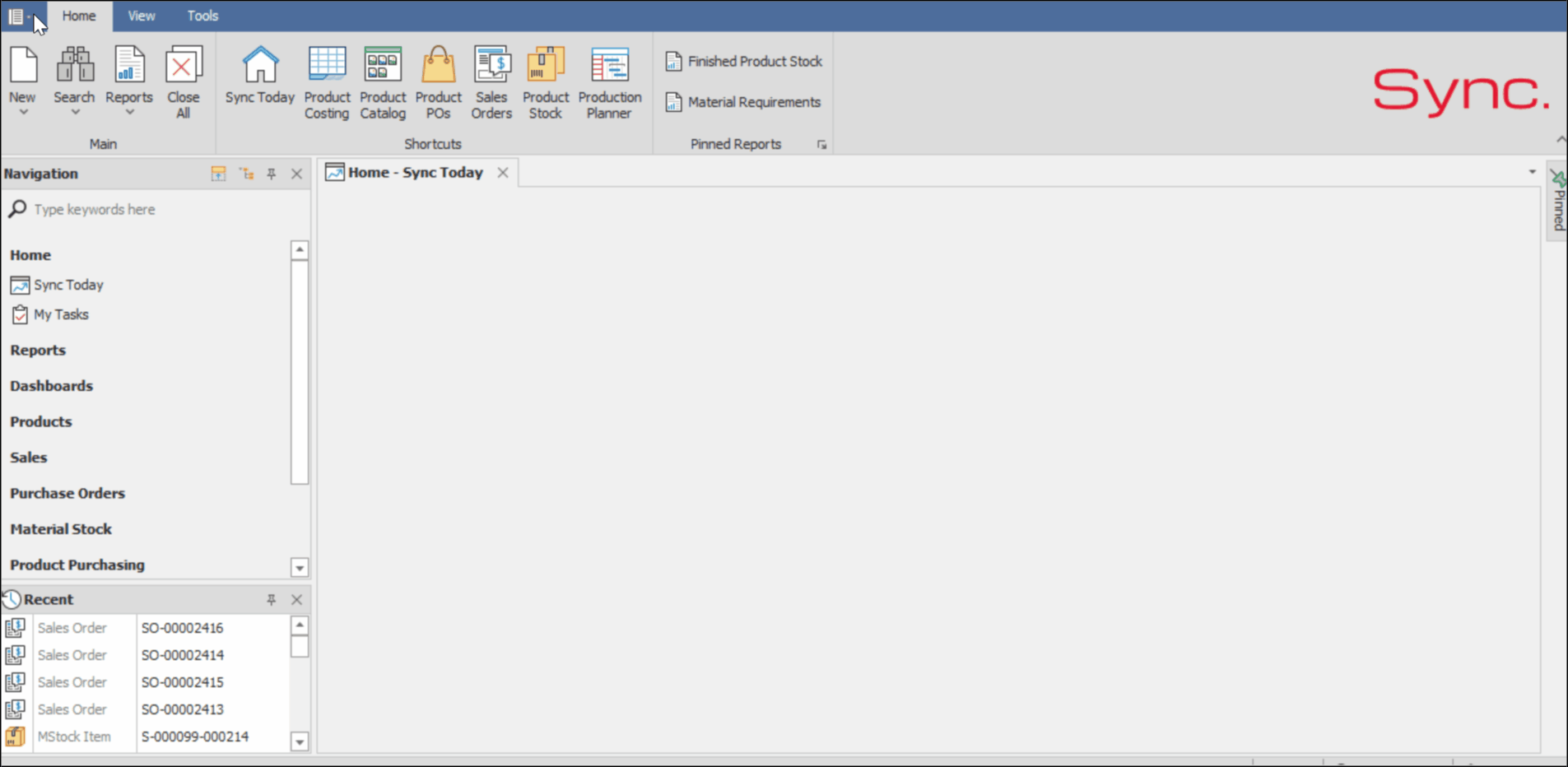
Task: Click navigation scrollbar down arrow
Action: click(300, 568)
